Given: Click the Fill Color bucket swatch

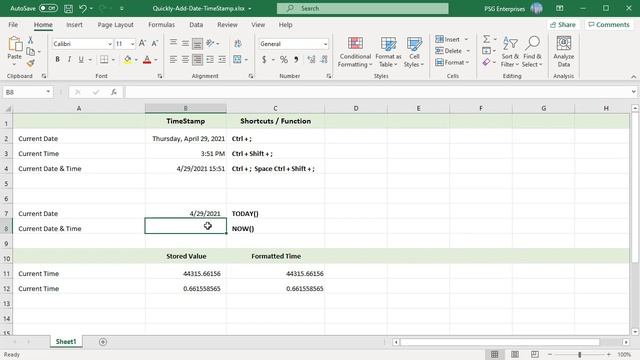Looking at the screenshot, I should click(128, 60).
